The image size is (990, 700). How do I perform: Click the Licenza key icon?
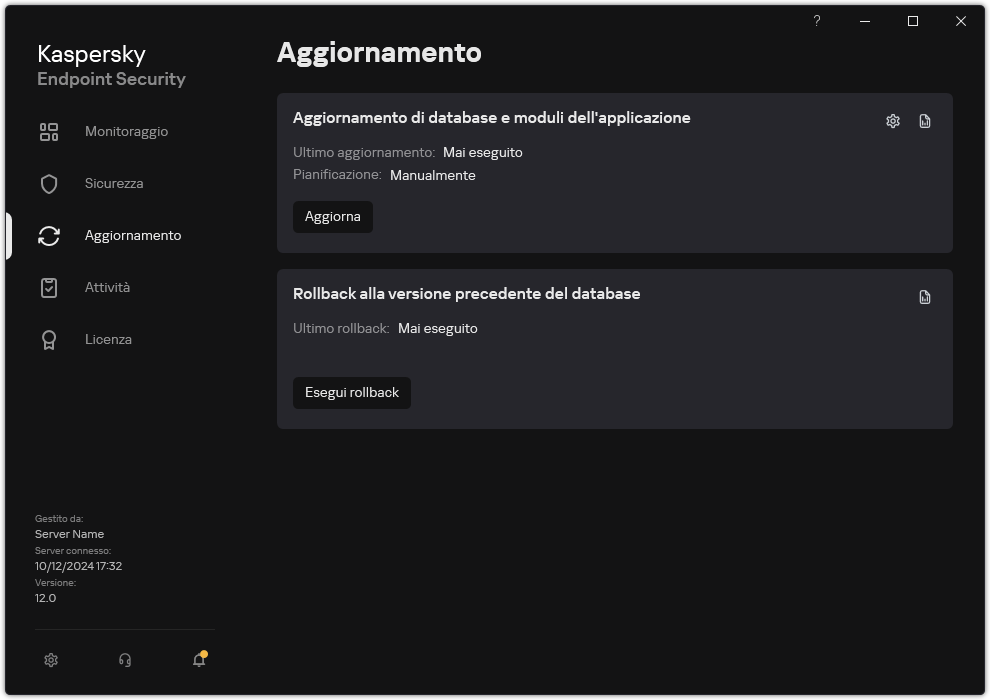click(48, 339)
